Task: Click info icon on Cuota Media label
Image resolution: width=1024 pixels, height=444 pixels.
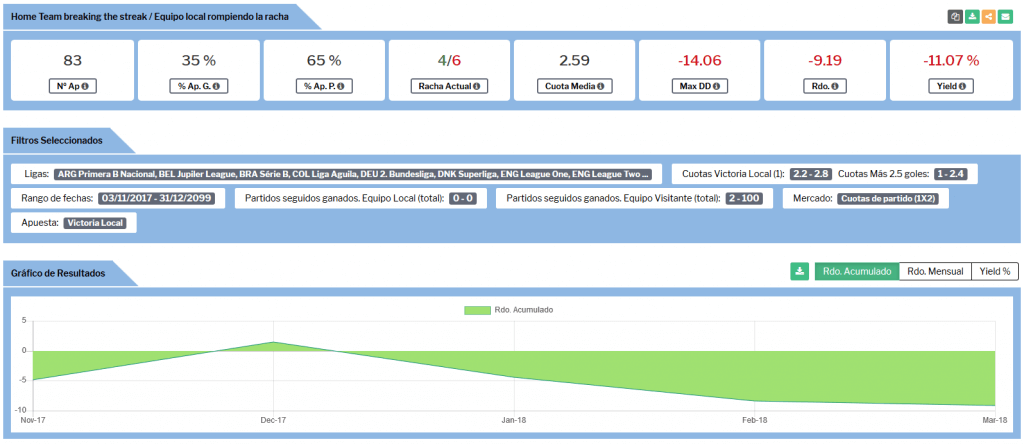Action: pos(603,86)
